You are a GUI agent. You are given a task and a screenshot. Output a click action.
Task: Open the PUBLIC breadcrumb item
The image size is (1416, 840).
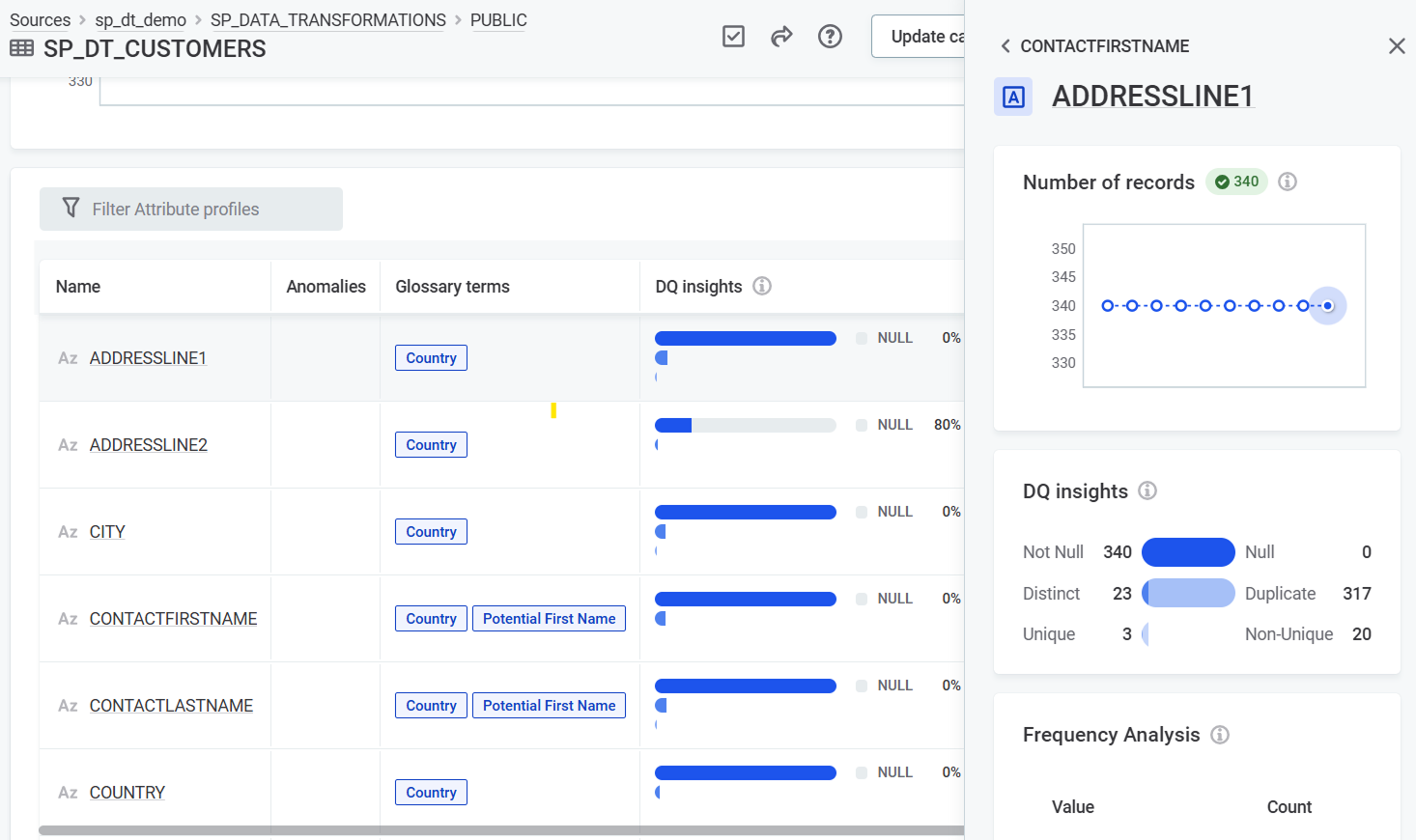[x=497, y=19]
